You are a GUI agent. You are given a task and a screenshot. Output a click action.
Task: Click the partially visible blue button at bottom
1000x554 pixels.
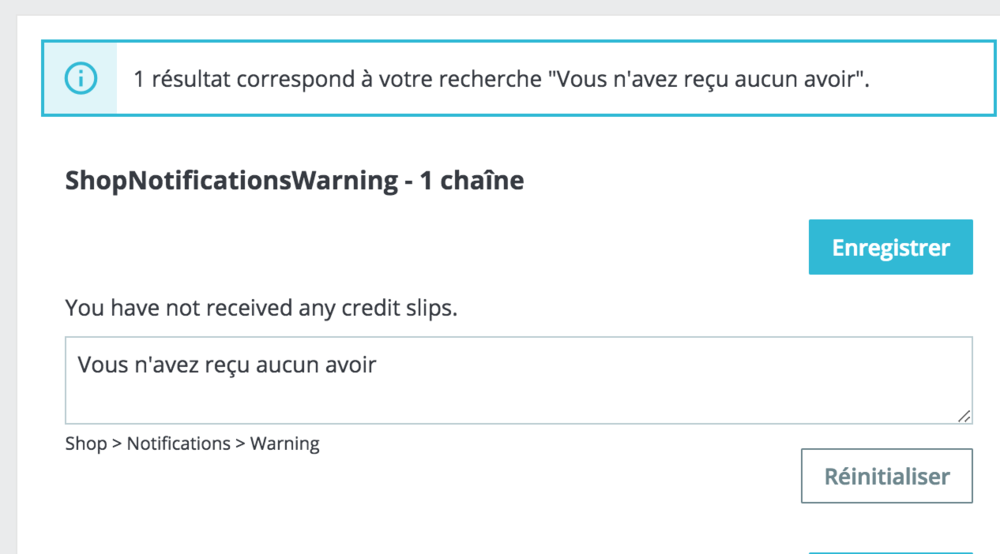pos(890,550)
